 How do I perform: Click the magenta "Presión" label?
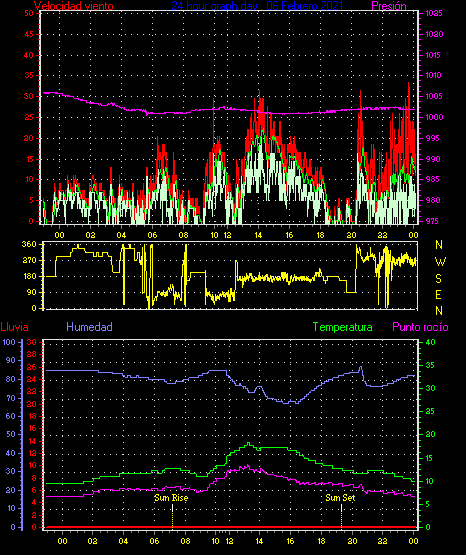pyautogui.click(x=389, y=6)
